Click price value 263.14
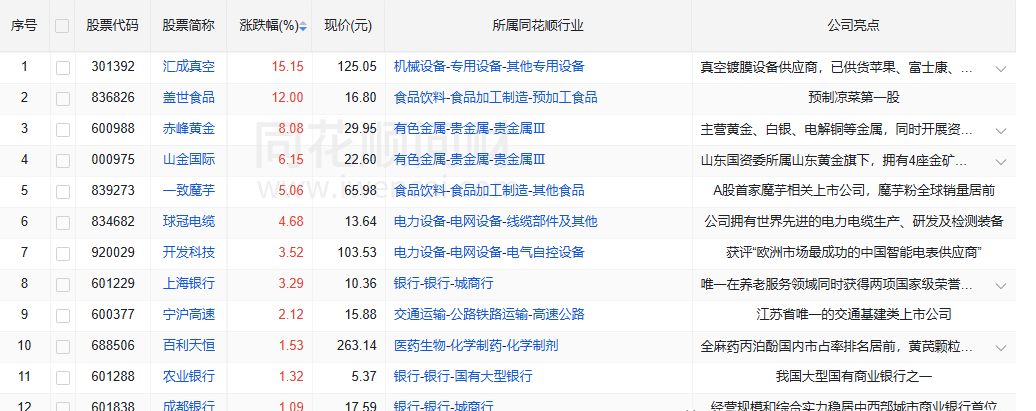Screen dimensions: 1036x411 pyautogui.click(x=357, y=346)
